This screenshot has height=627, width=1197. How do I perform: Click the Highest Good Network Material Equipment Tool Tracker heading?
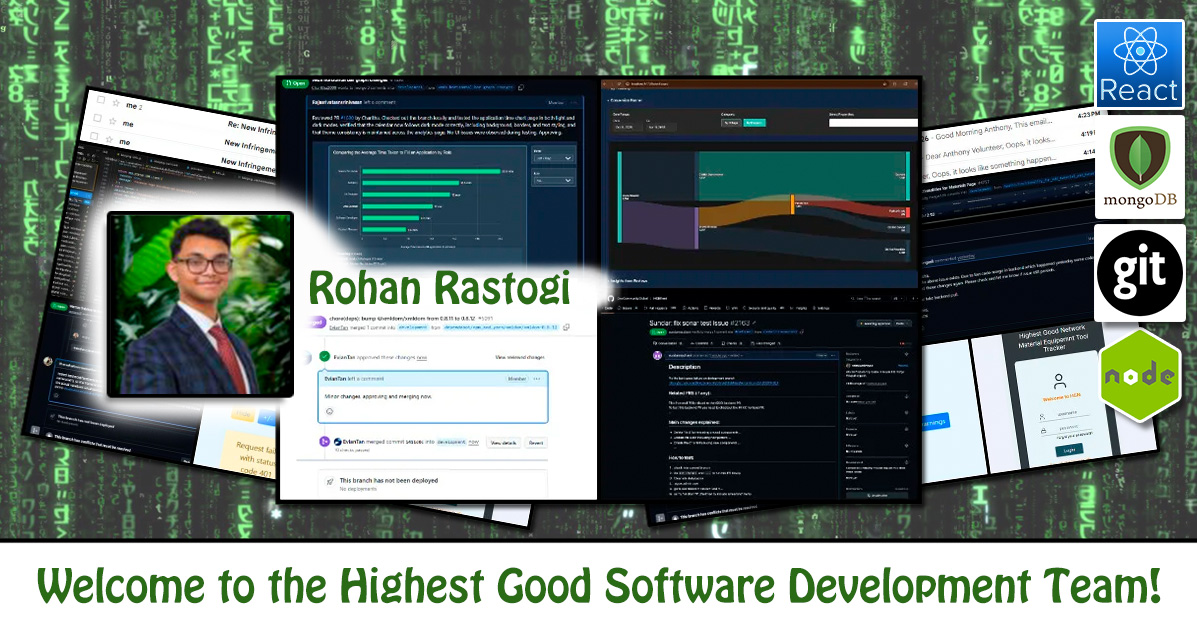coord(1053,339)
